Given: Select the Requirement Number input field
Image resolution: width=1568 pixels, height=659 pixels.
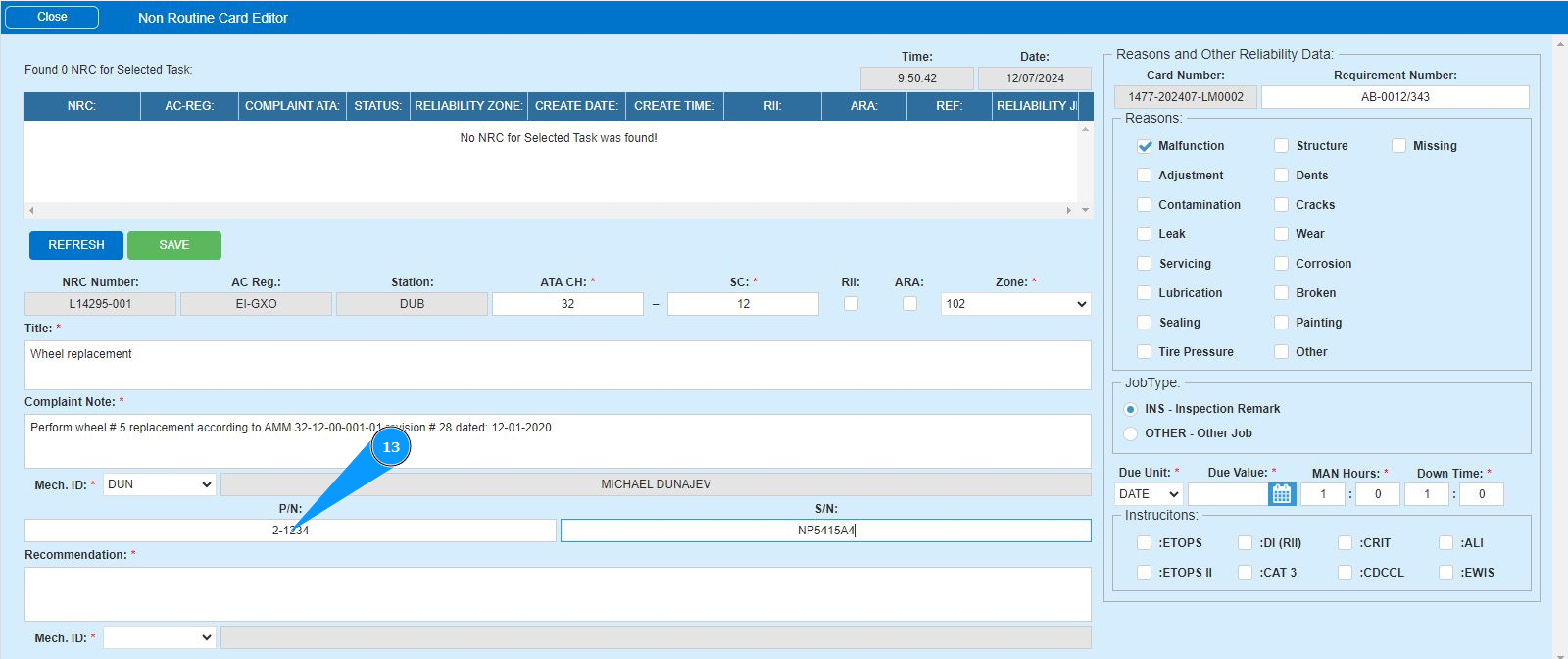Looking at the screenshot, I should click(1395, 97).
